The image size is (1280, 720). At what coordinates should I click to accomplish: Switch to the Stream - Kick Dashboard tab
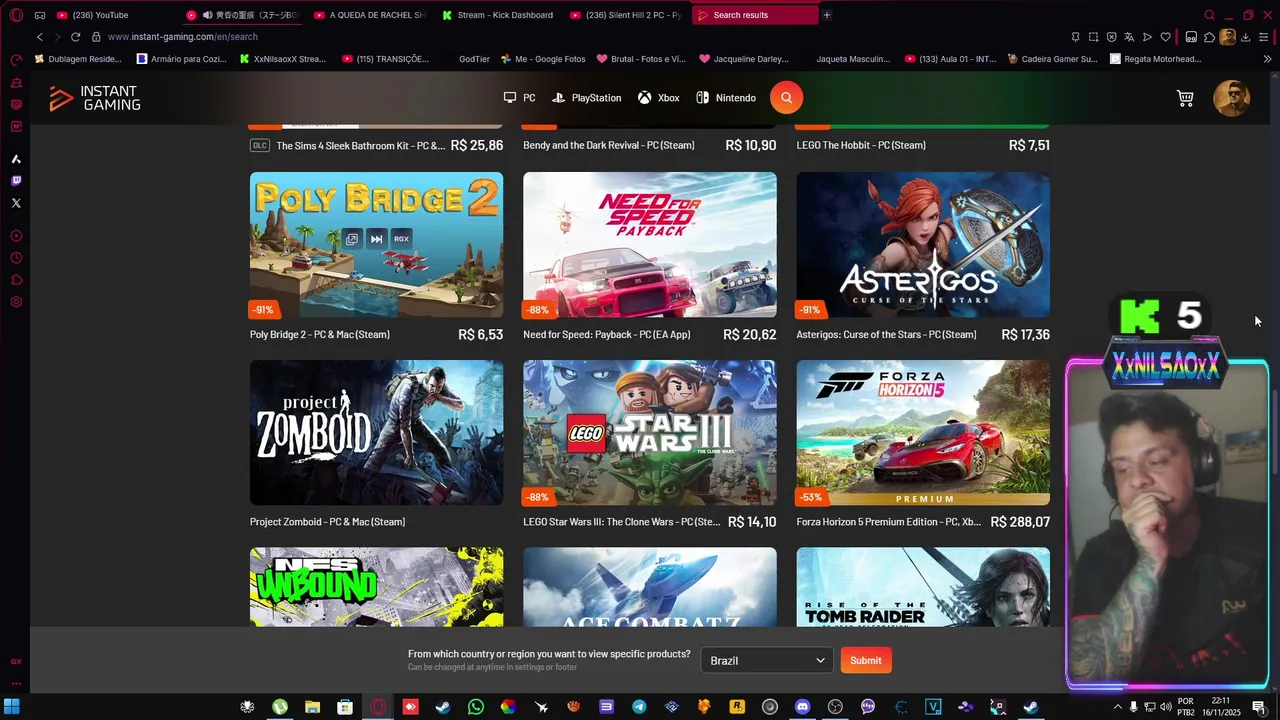(x=498, y=15)
